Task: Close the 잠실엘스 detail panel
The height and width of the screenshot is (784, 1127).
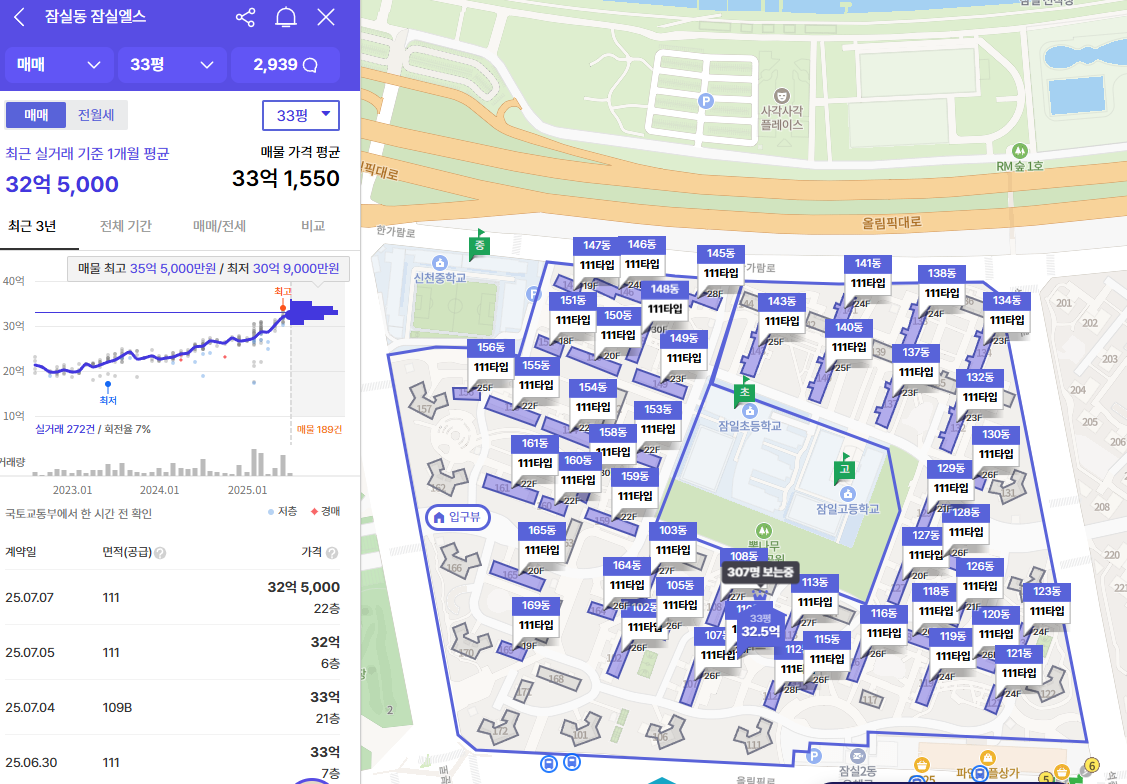Action: [326, 17]
